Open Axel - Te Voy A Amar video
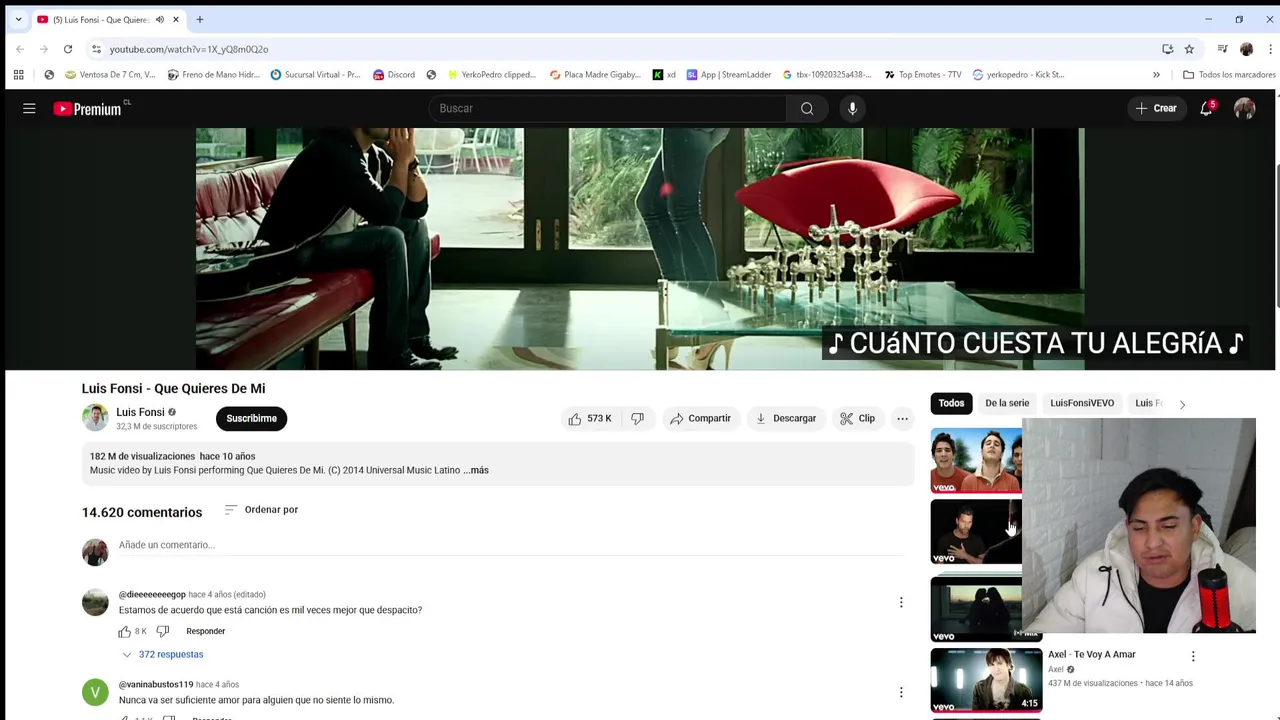 [x=1092, y=654]
